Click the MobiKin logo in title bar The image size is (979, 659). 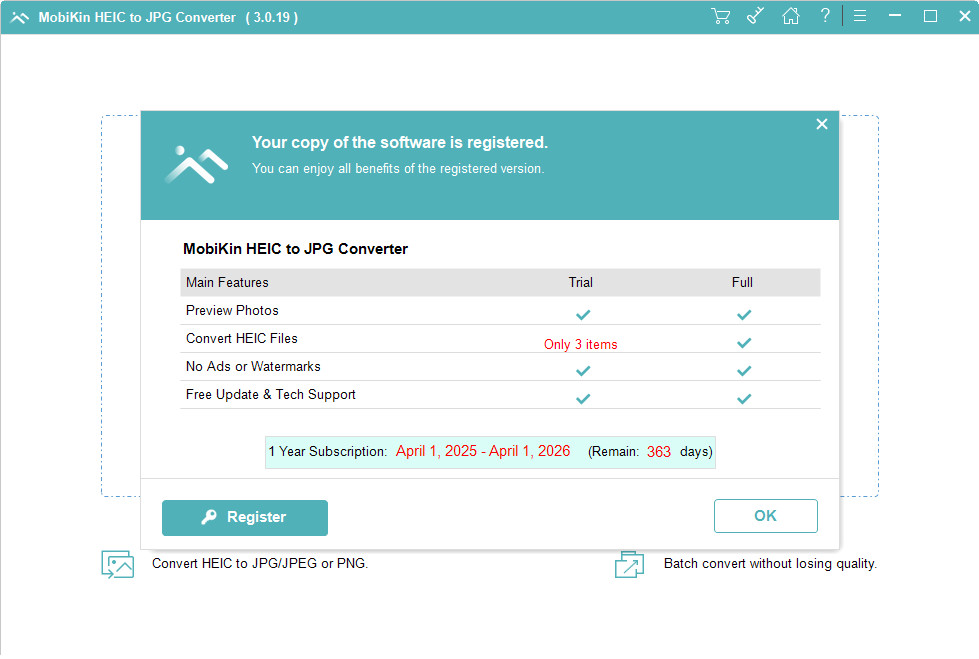pyautogui.click(x=19, y=17)
